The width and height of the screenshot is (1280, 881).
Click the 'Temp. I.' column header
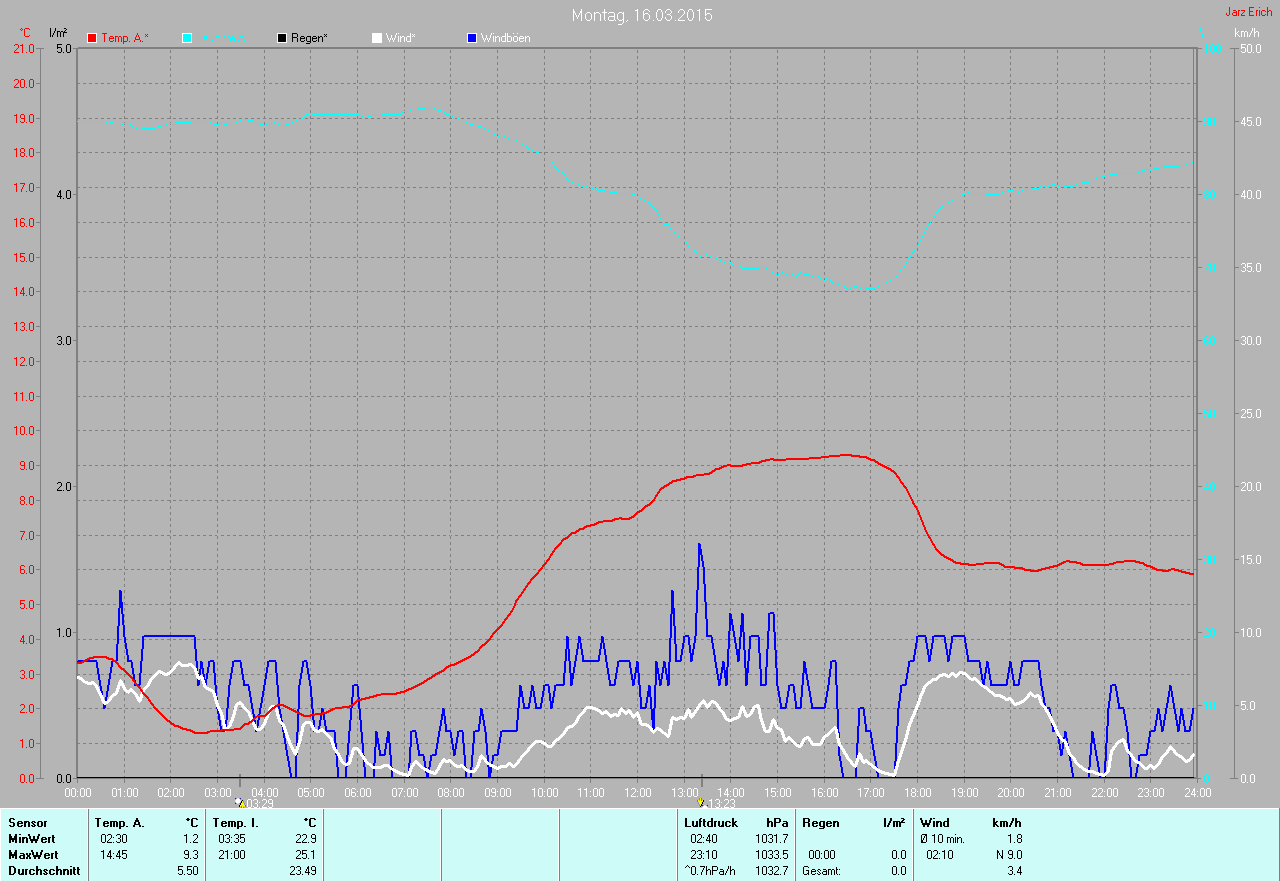click(x=235, y=823)
